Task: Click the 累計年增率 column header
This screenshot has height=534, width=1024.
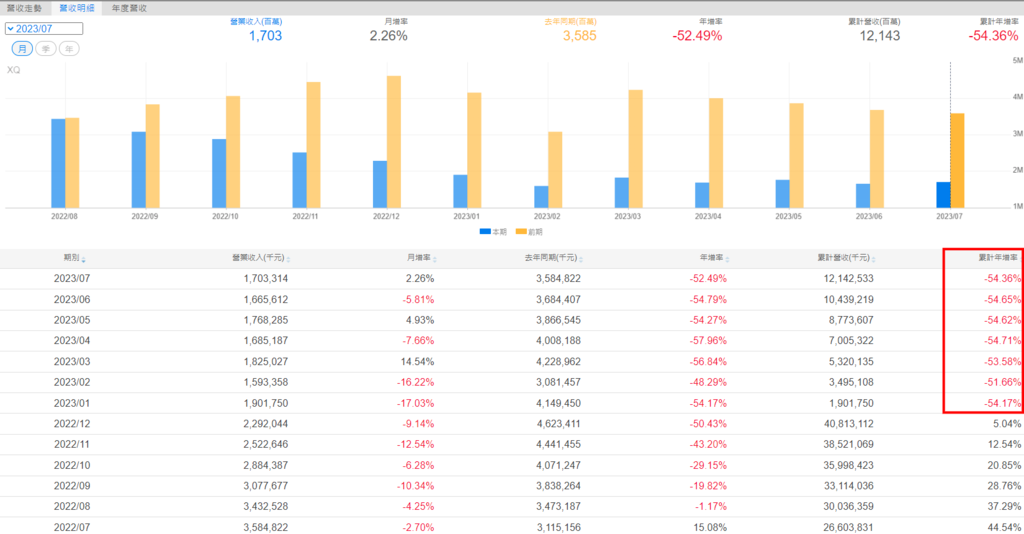Action: coord(998,258)
